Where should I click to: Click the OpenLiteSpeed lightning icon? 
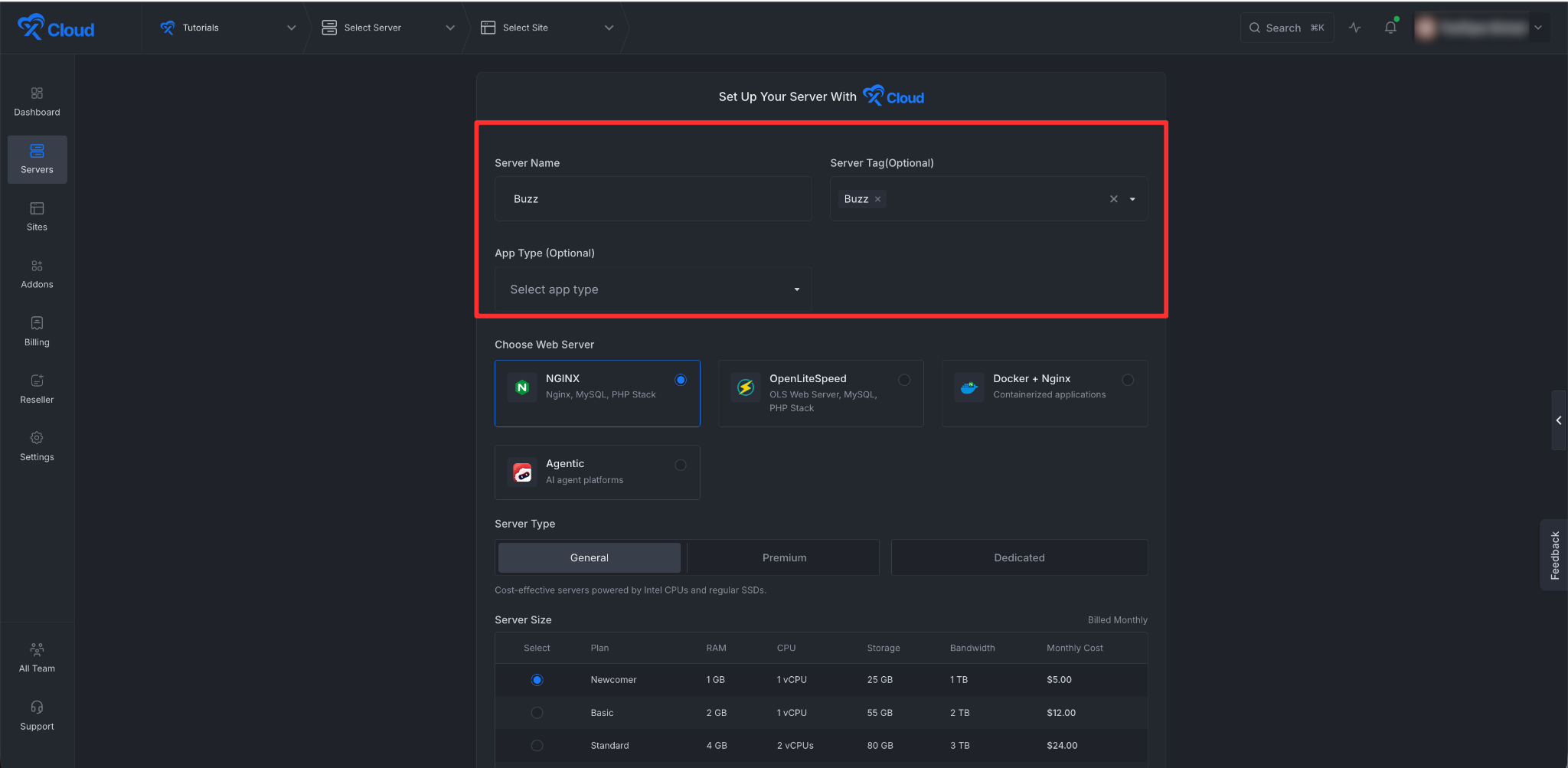click(x=746, y=387)
